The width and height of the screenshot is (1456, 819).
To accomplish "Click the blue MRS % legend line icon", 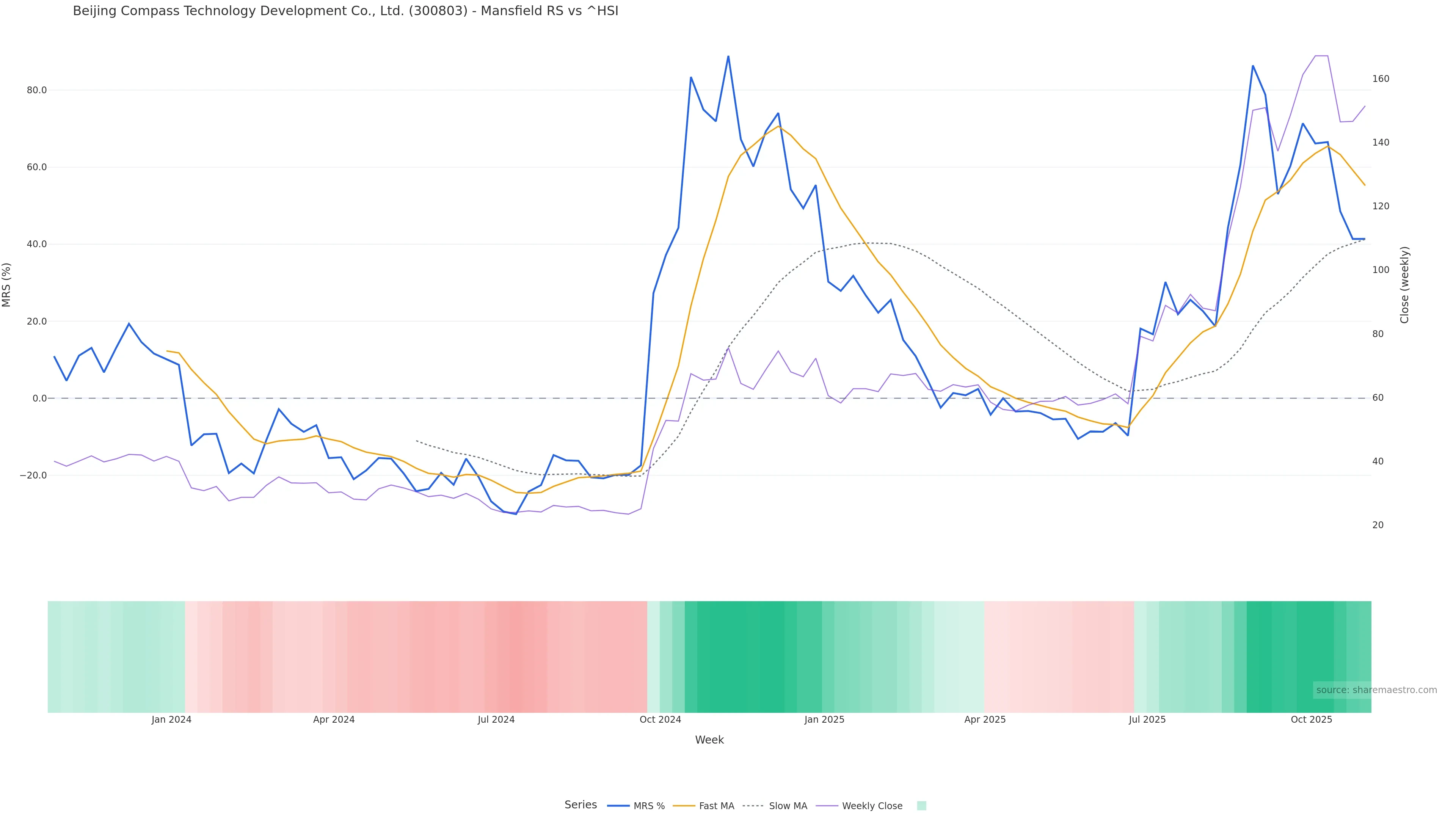I will tap(618, 806).
